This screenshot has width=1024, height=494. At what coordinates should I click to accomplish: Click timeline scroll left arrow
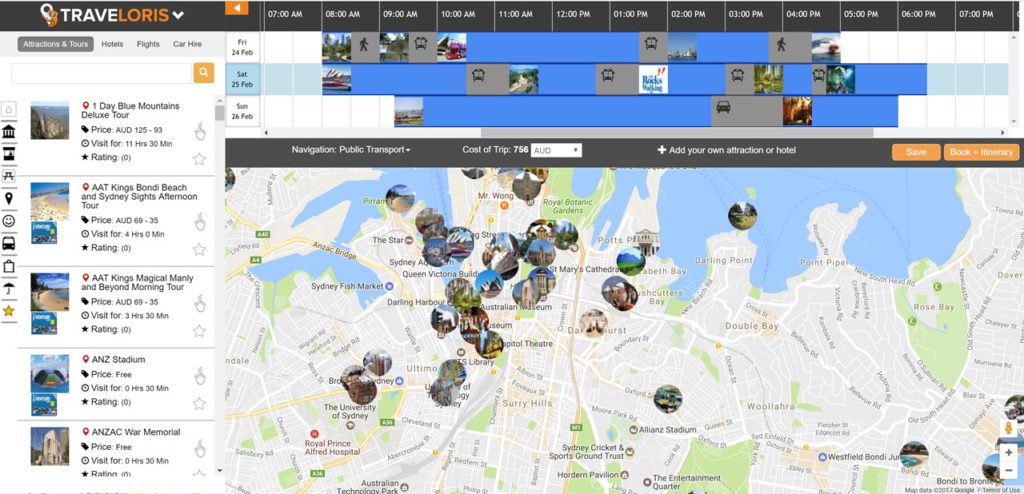point(265,133)
